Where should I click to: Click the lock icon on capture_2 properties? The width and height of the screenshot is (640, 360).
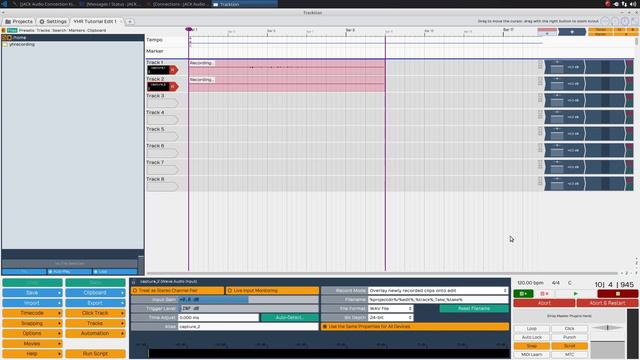click(133, 282)
